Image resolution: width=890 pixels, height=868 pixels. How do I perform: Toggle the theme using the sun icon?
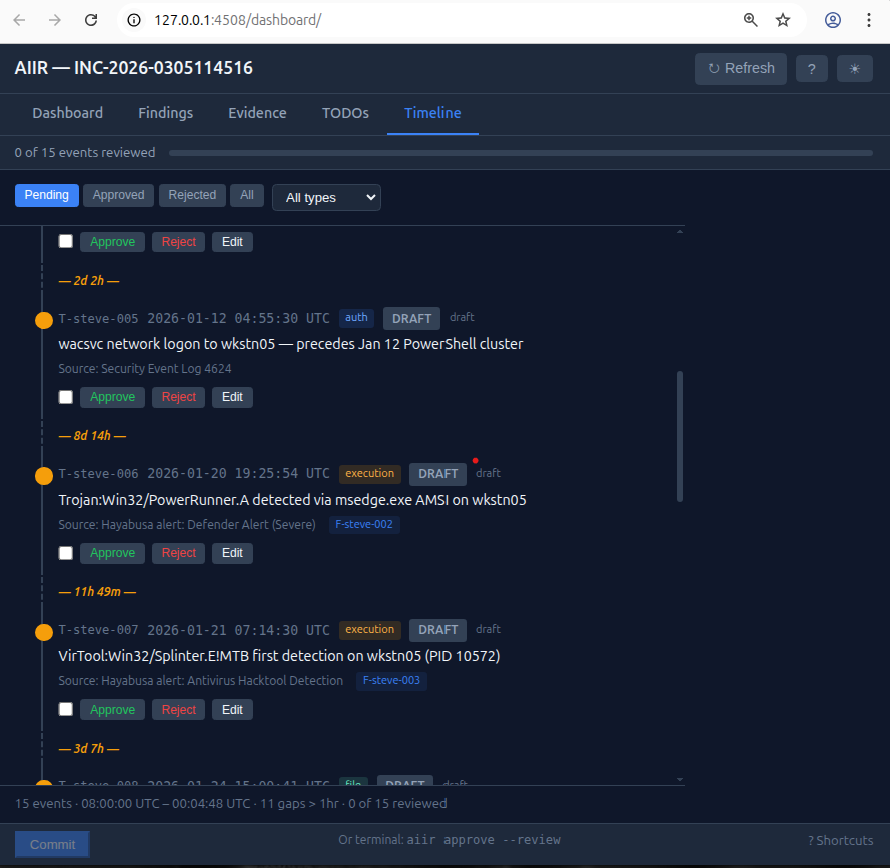[852, 68]
